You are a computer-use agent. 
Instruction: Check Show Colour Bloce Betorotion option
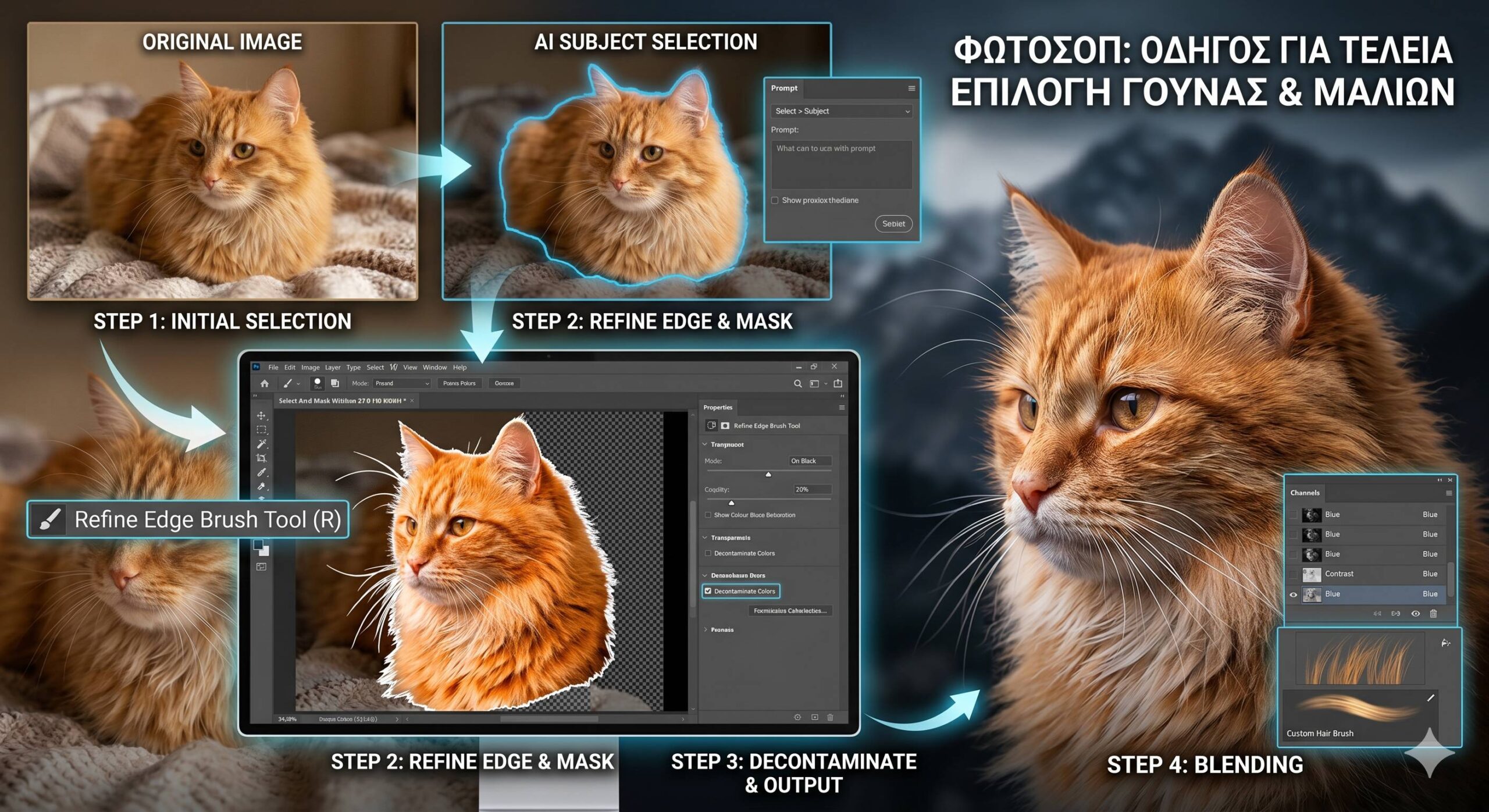[708, 515]
